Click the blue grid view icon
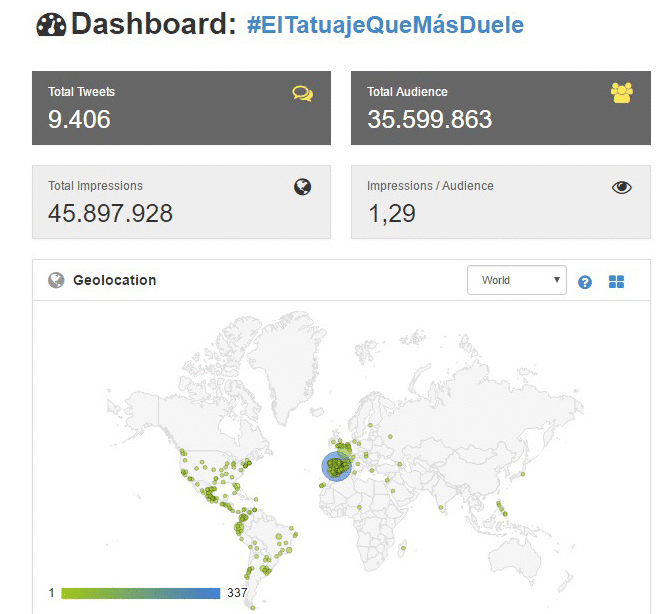Viewport: 668px width, 614px height. point(616,282)
